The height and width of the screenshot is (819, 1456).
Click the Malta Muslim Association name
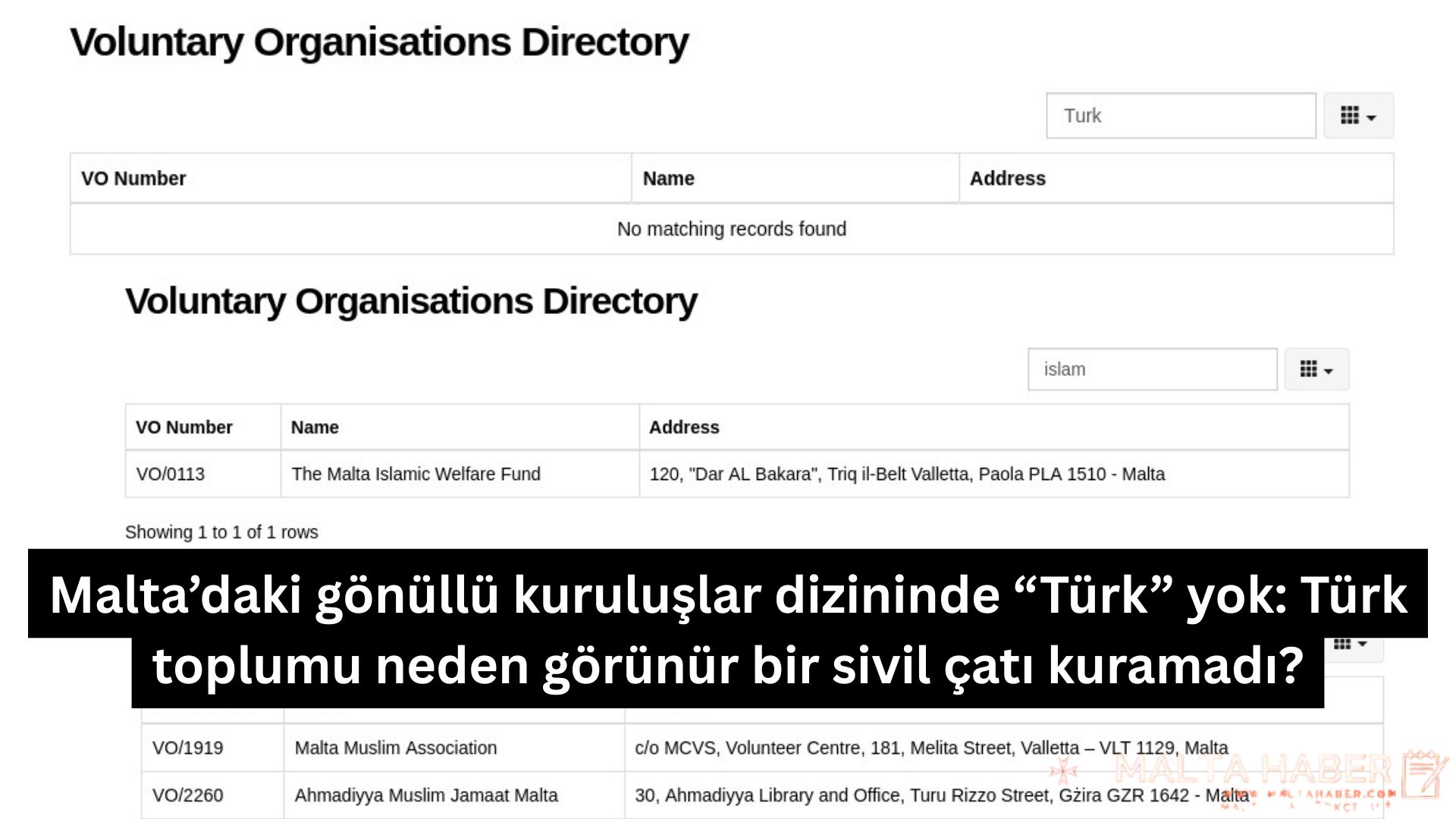(395, 748)
